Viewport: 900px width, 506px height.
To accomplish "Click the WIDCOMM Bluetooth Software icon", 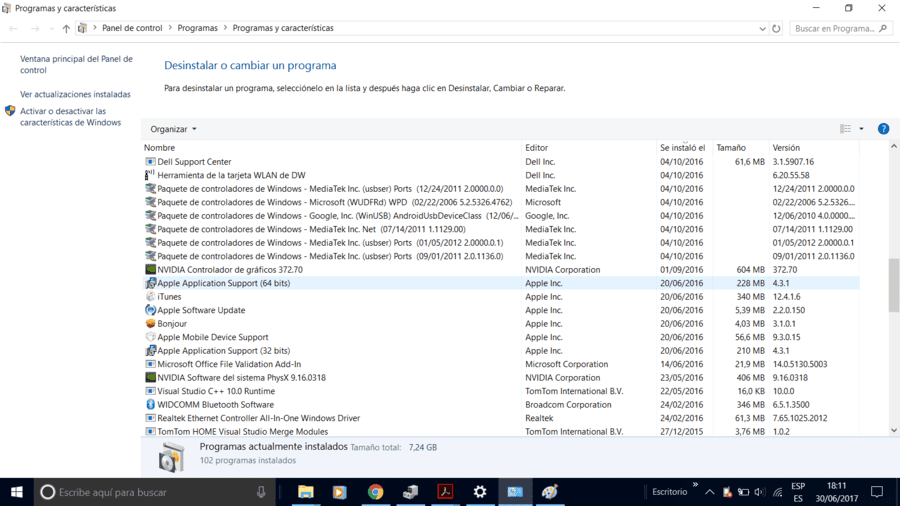I will (x=150, y=404).
